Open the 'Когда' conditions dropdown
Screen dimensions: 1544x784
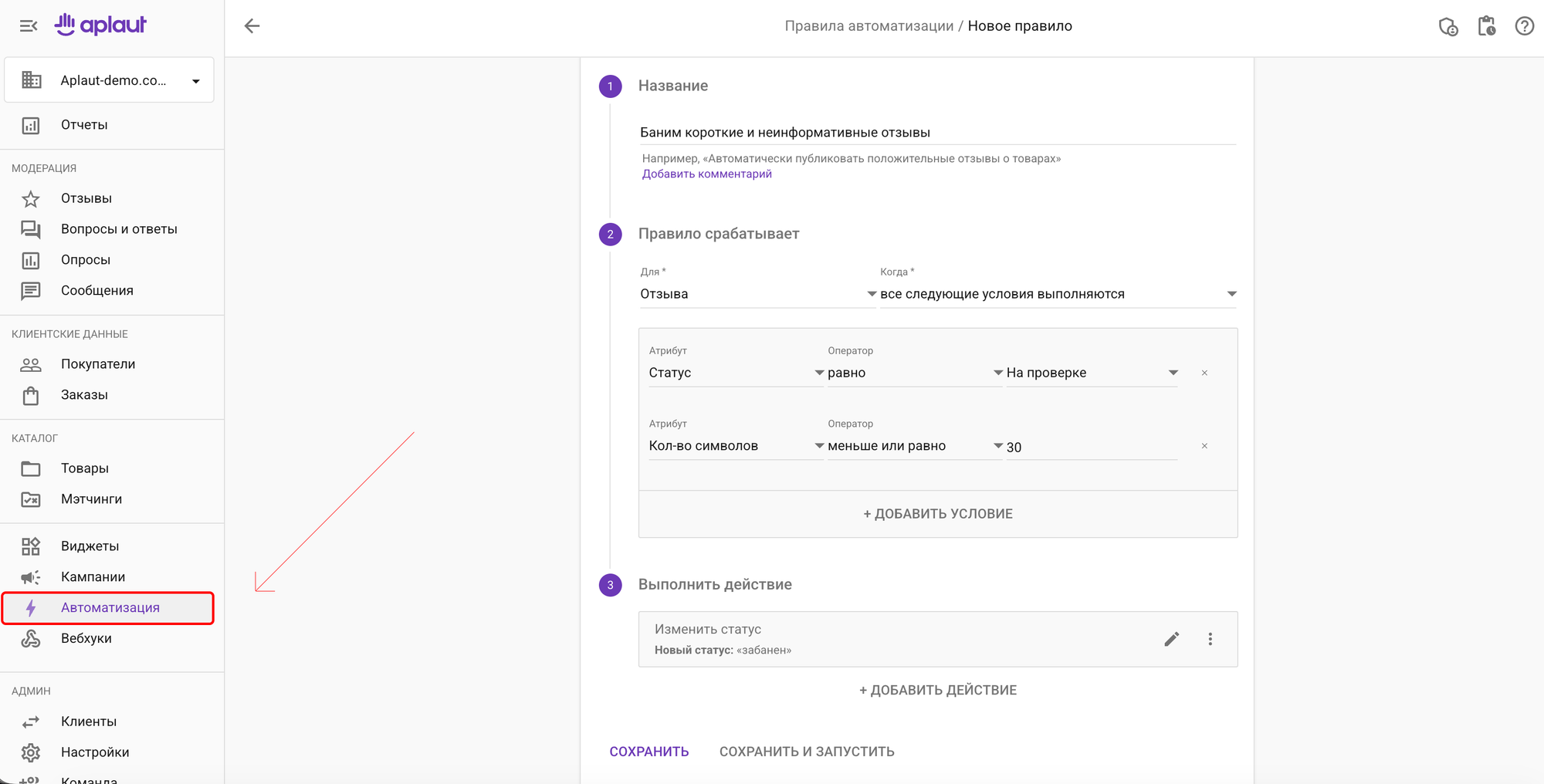[x=1057, y=294]
